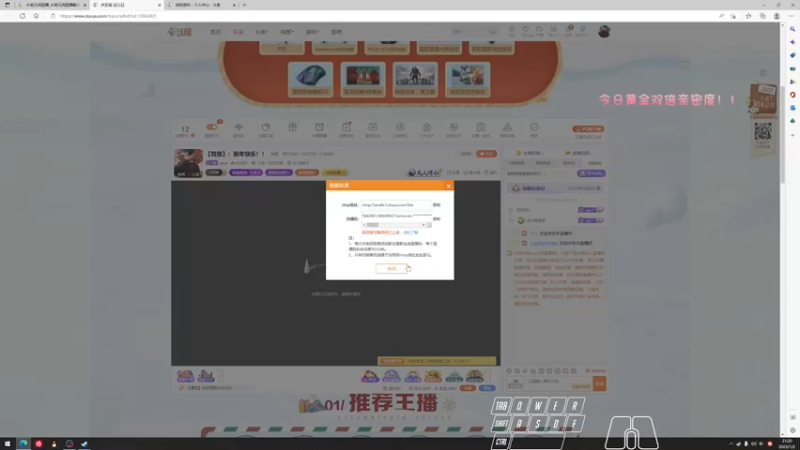The width and height of the screenshot is (800, 450).
Task: Open the blue learn-more link in dialog
Action: (x=411, y=233)
